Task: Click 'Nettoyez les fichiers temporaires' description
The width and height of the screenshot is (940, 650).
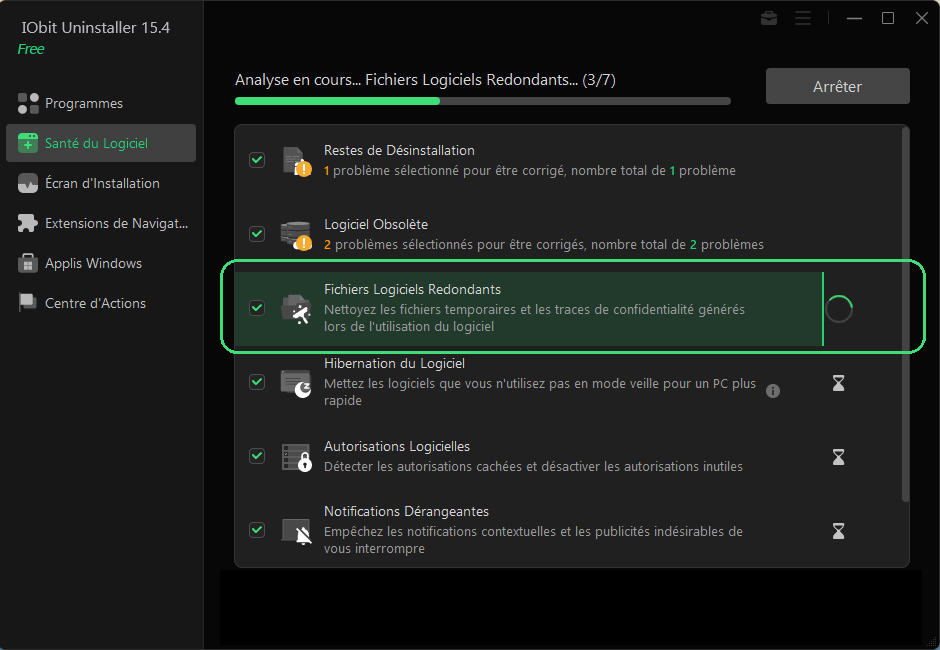Action: [x=534, y=318]
